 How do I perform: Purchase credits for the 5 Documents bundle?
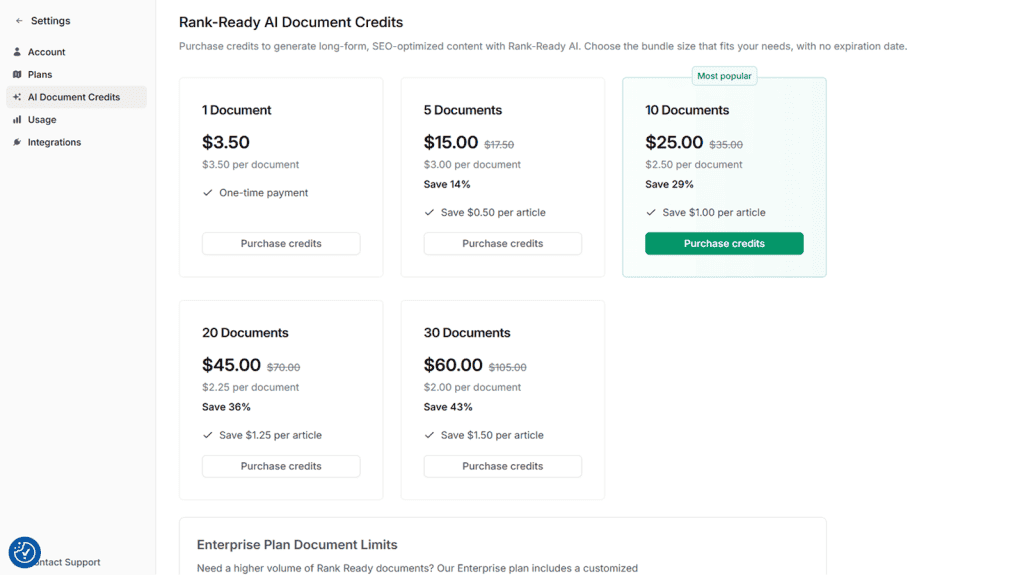502,244
